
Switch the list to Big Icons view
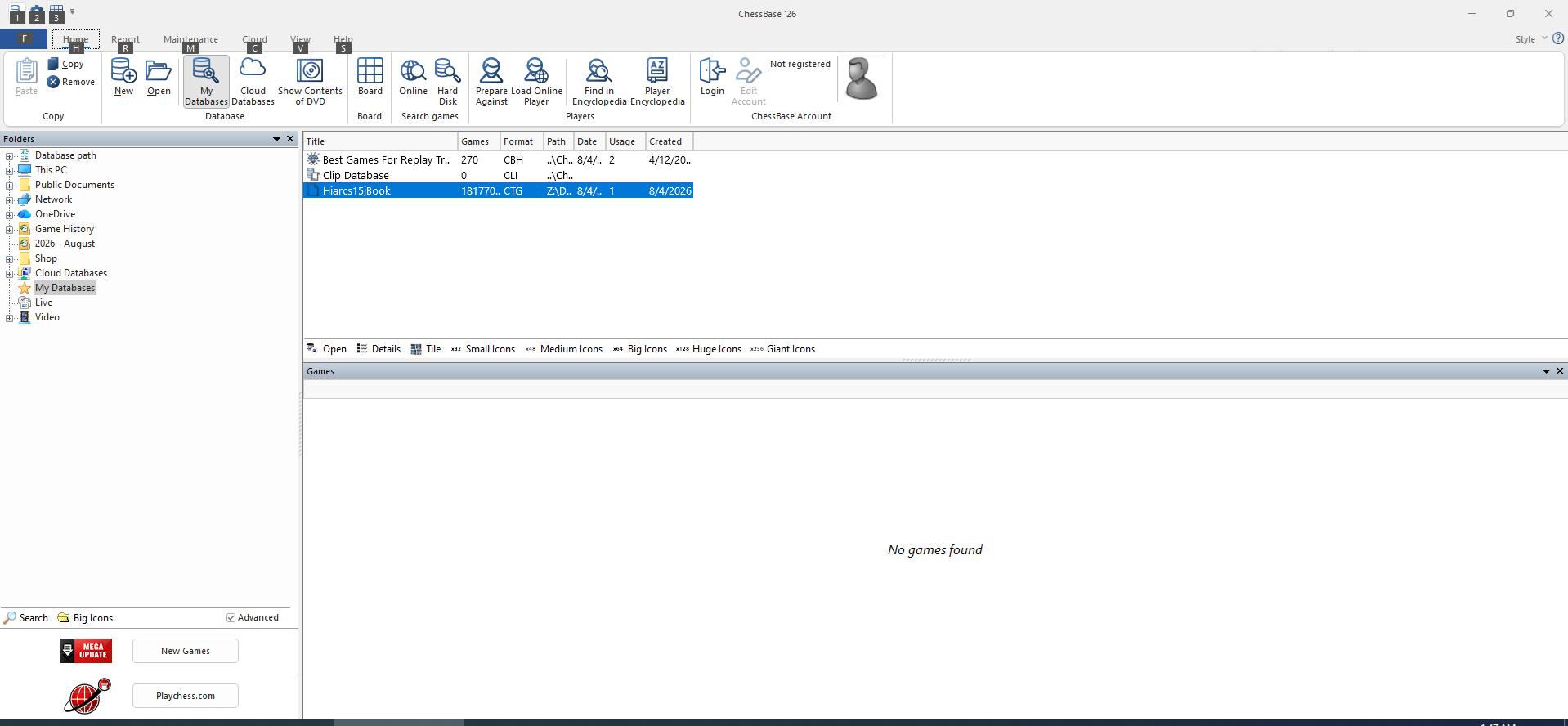click(640, 349)
